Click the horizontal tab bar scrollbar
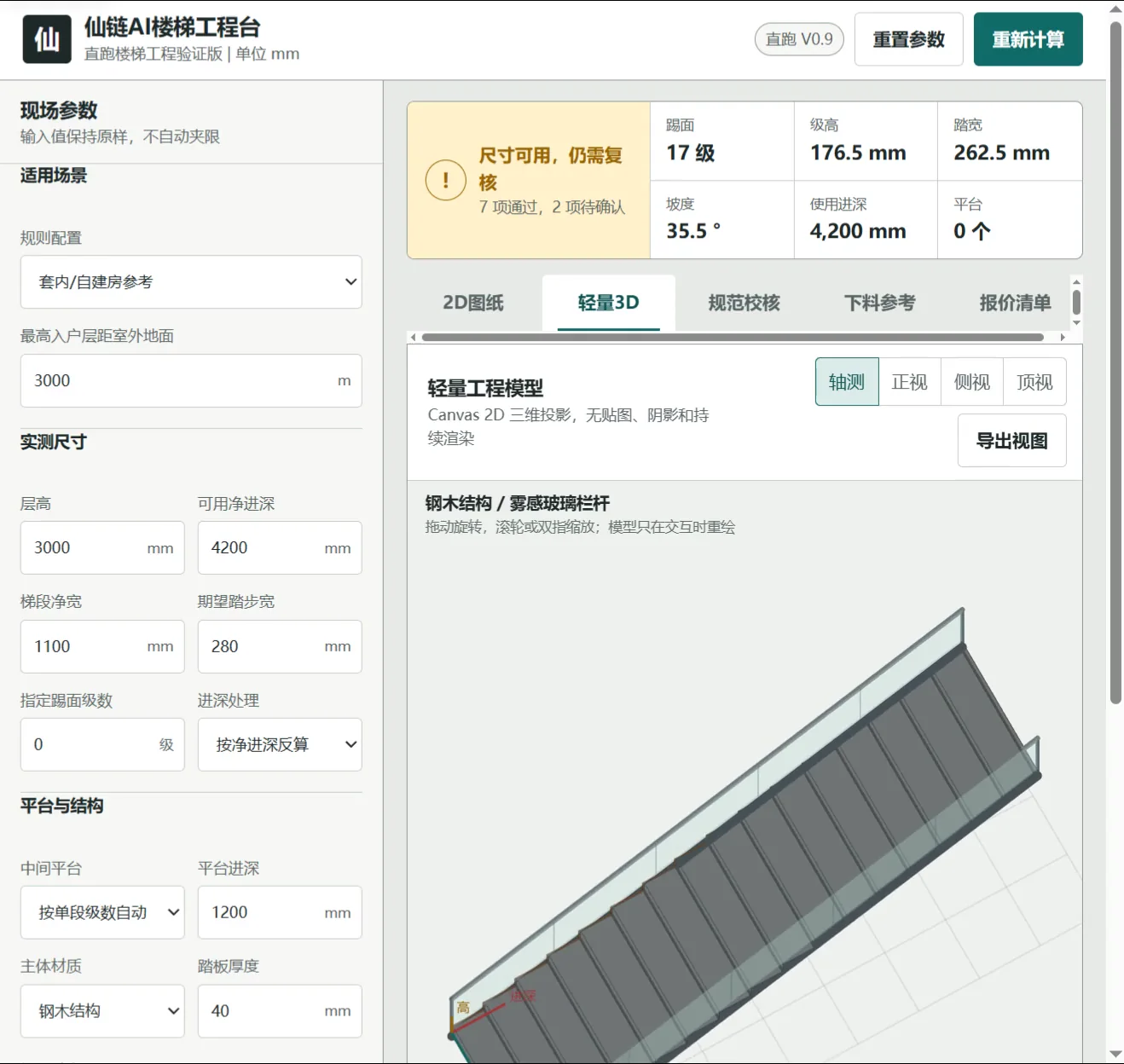 733,338
